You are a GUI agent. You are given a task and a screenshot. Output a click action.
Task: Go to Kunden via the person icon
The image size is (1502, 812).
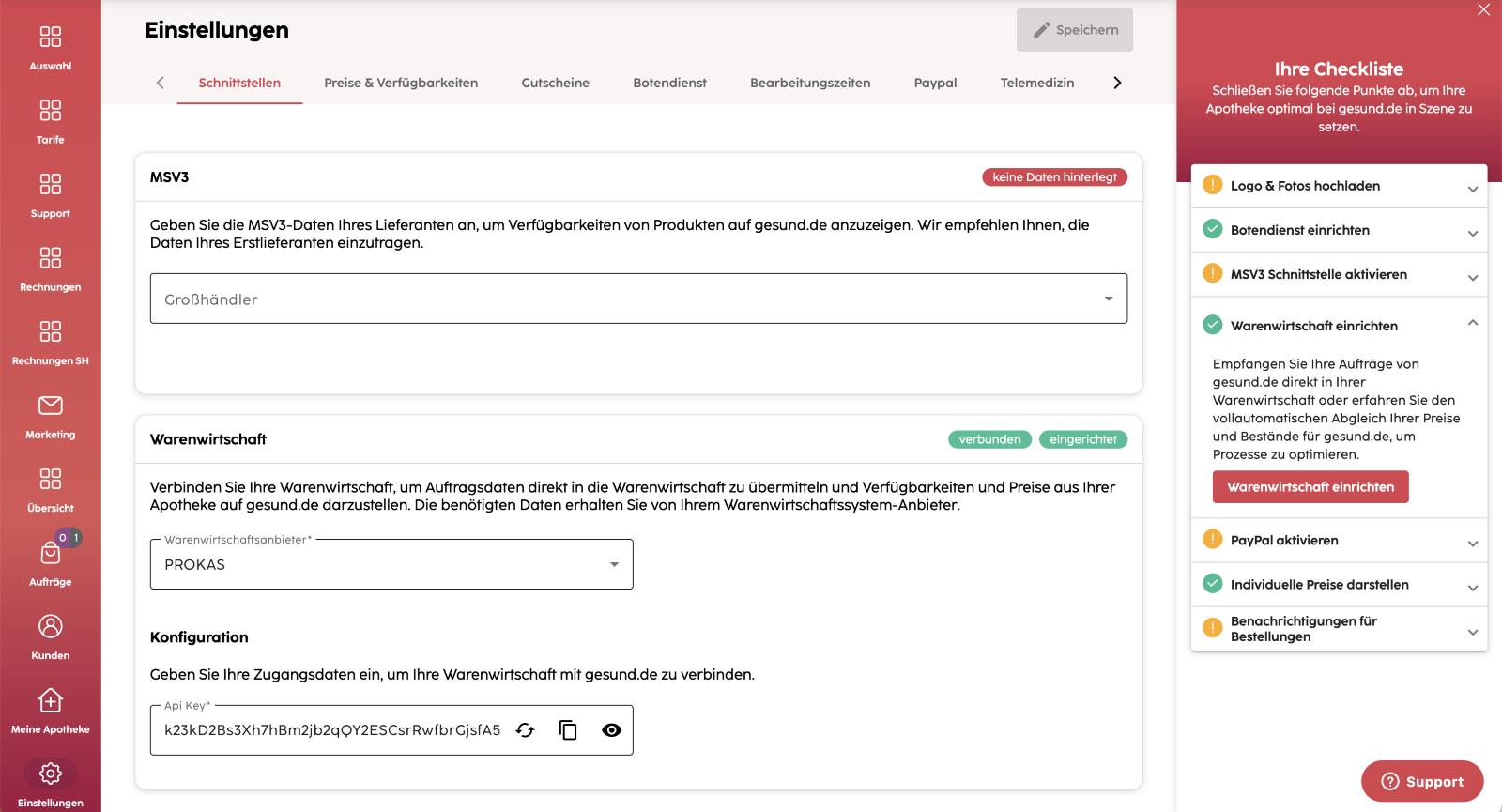[51, 627]
